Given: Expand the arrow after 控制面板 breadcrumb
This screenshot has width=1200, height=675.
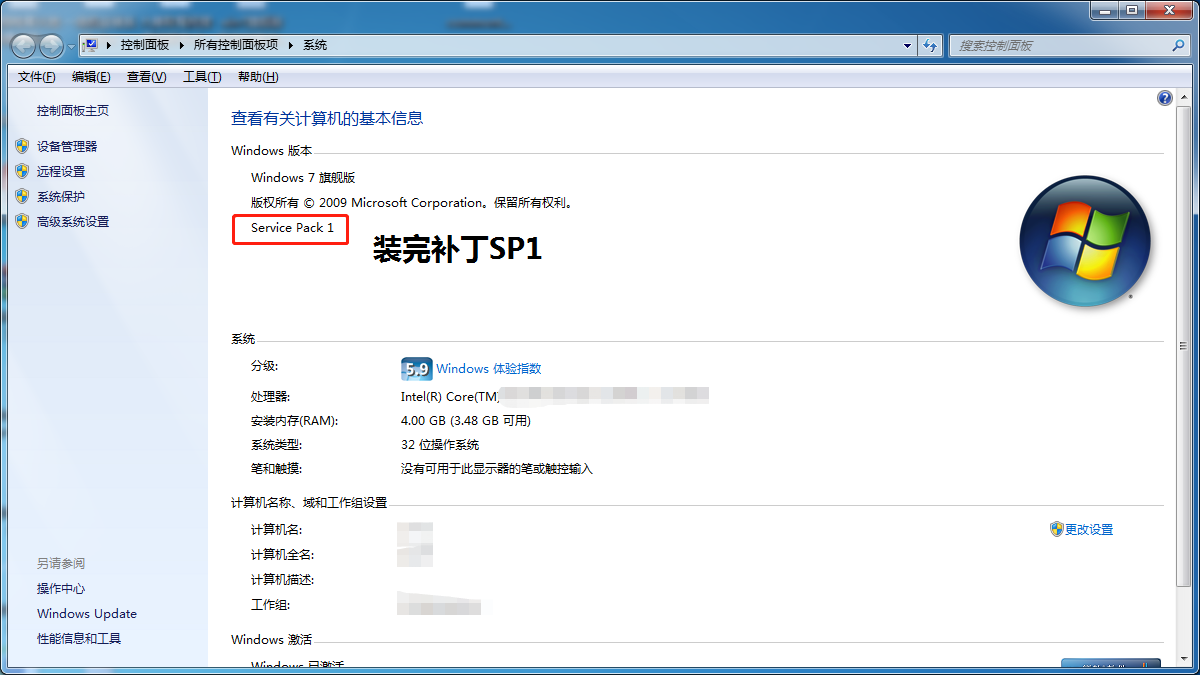Looking at the screenshot, I should [x=181, y=45].
